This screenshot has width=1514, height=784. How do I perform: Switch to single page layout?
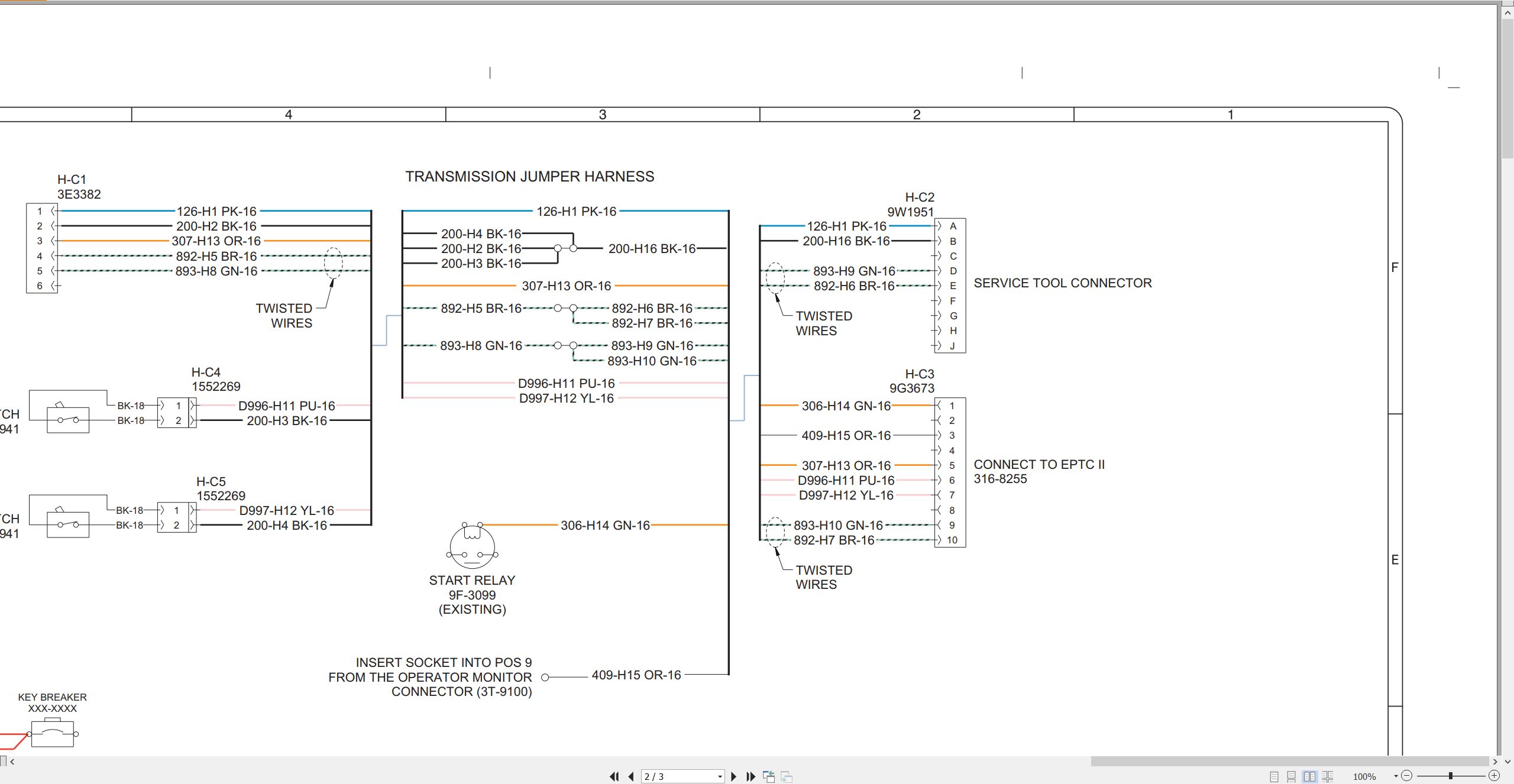[1274, 776]
